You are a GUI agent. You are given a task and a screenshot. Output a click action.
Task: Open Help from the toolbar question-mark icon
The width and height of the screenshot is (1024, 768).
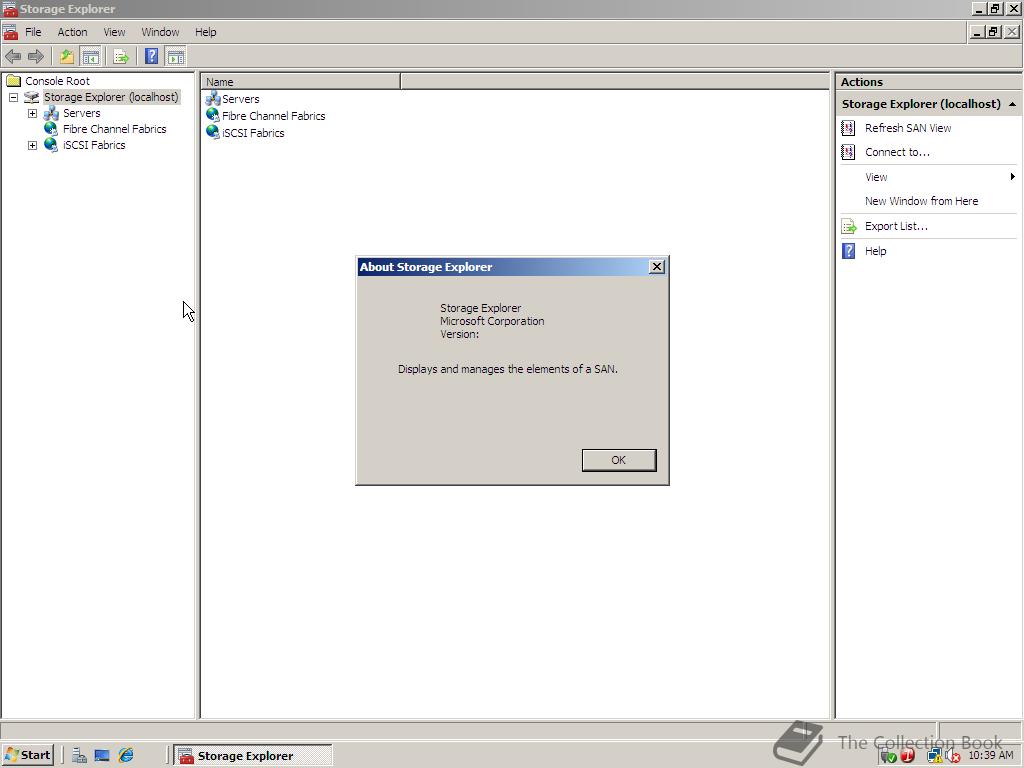[x=152, y=57]
